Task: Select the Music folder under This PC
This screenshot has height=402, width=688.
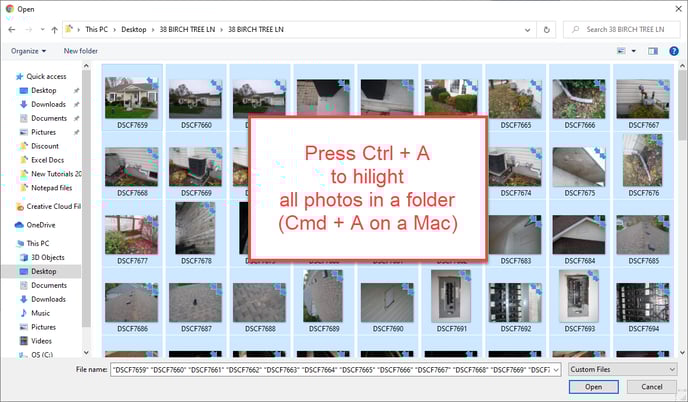Action: [x=40, y=313]
